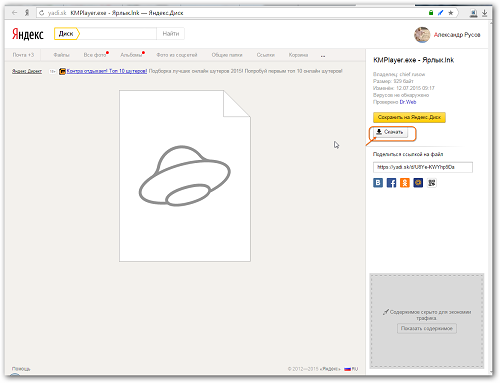Share via Мой Мир icon
This screenshot has height=383, width=500.
coord(418,183)
